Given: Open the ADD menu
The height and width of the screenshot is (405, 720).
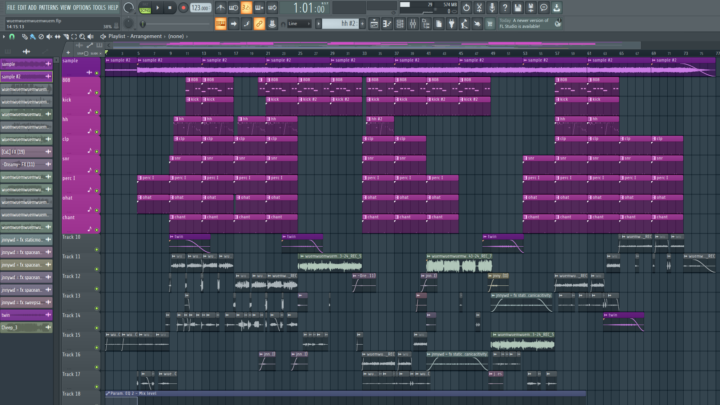Looking at the screenshot, I should point(32,7).
